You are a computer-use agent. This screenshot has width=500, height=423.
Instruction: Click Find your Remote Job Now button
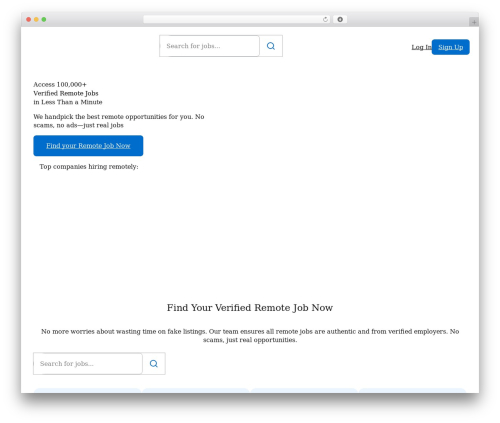tap(88, 146)
